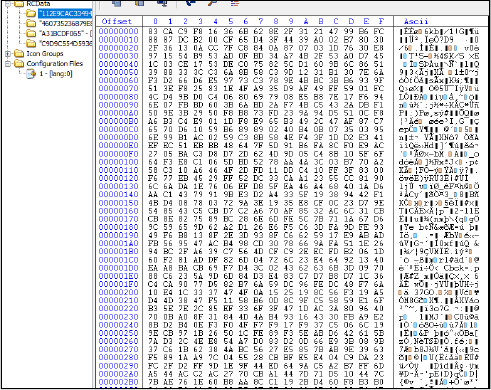Click offset row 00000250
Screen dimensions: 491x390
[x=118, y=333]
